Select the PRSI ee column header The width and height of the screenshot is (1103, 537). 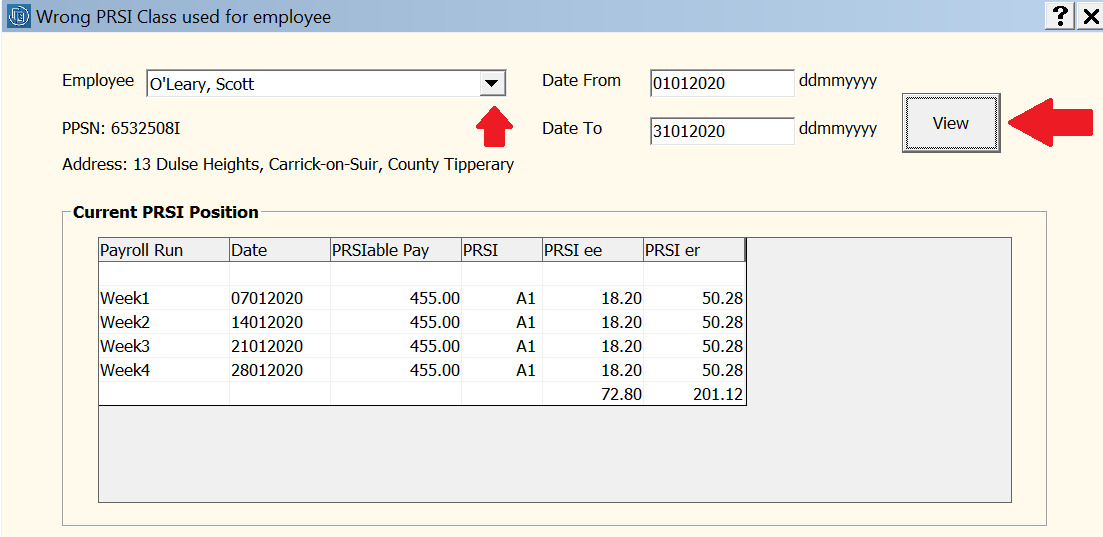coord(593,250)
